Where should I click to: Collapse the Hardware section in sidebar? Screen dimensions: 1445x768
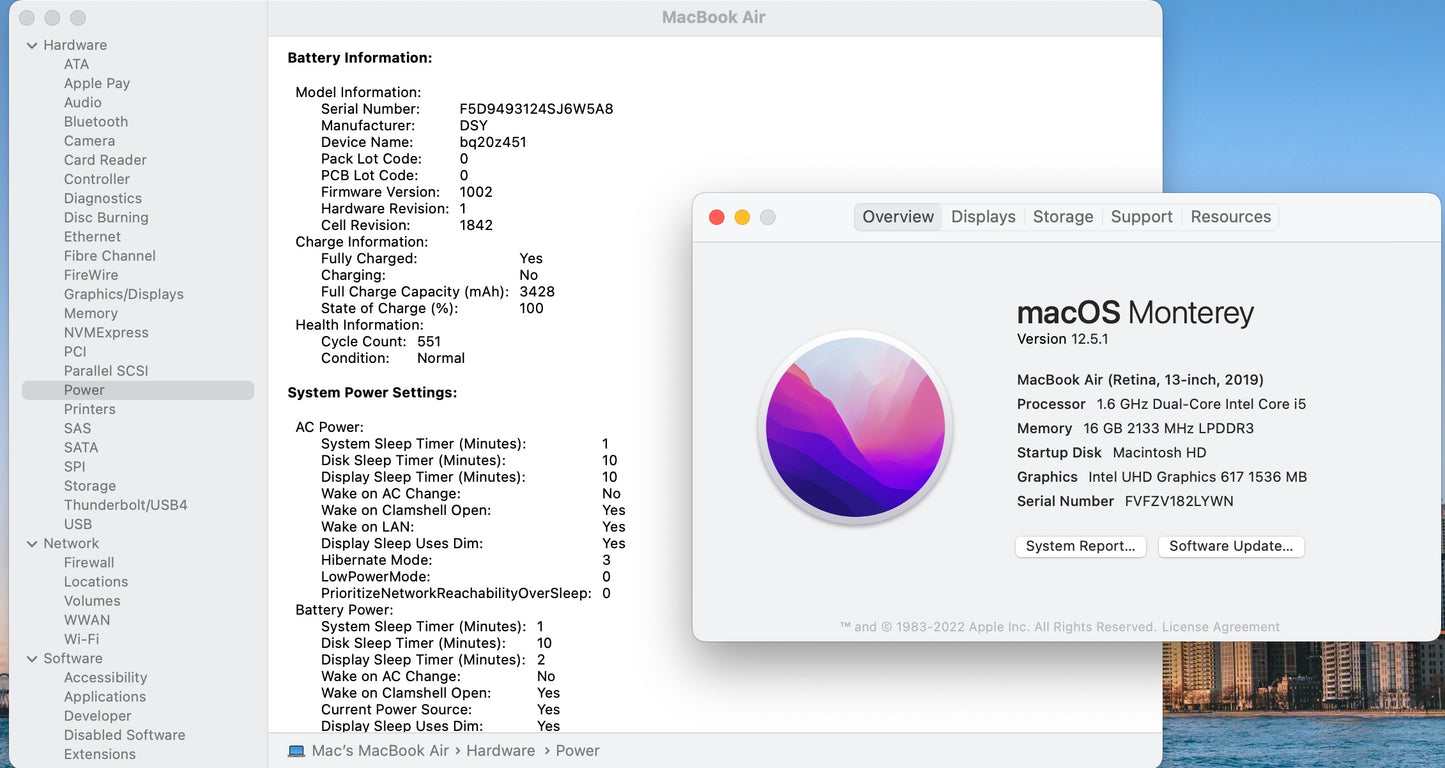tap(32, 45)
